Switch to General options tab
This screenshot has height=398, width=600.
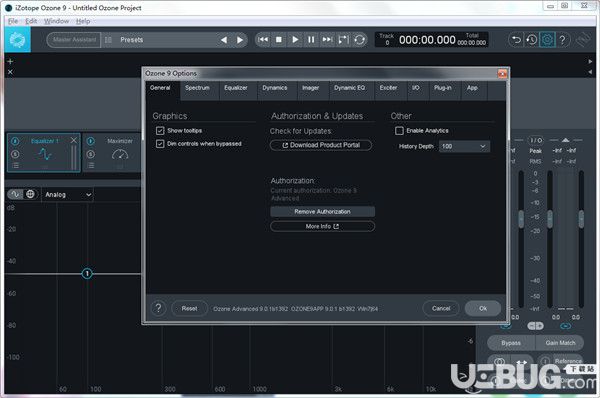click(x=160, y=88)
